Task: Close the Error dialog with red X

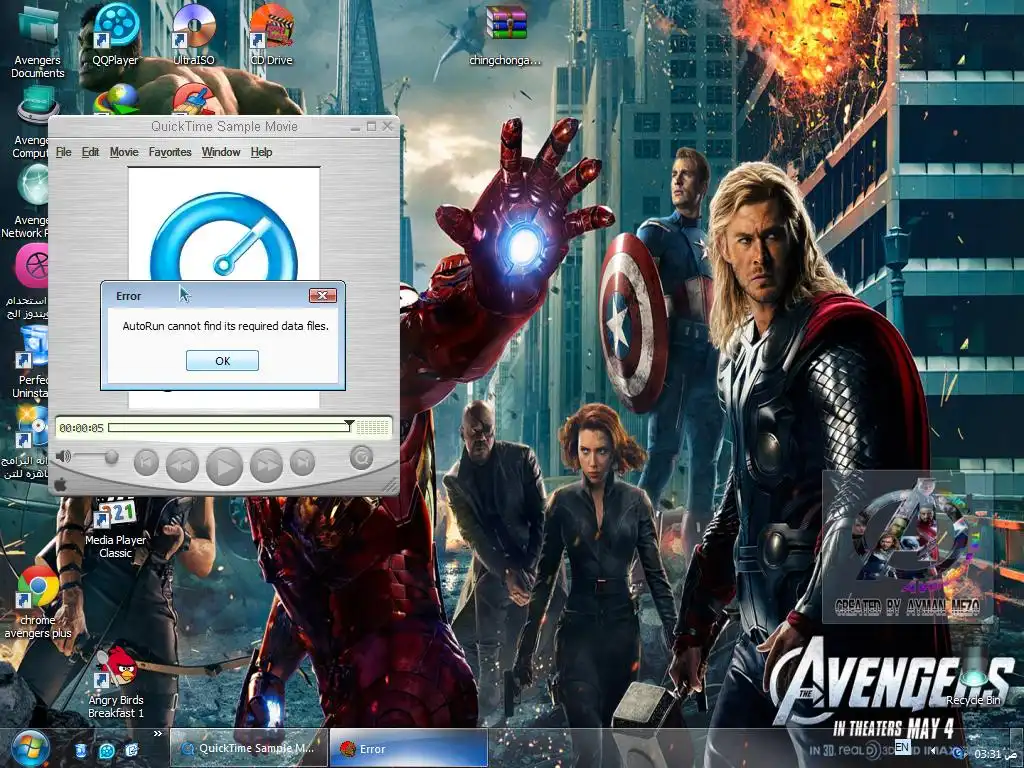Action: [323, 295]
